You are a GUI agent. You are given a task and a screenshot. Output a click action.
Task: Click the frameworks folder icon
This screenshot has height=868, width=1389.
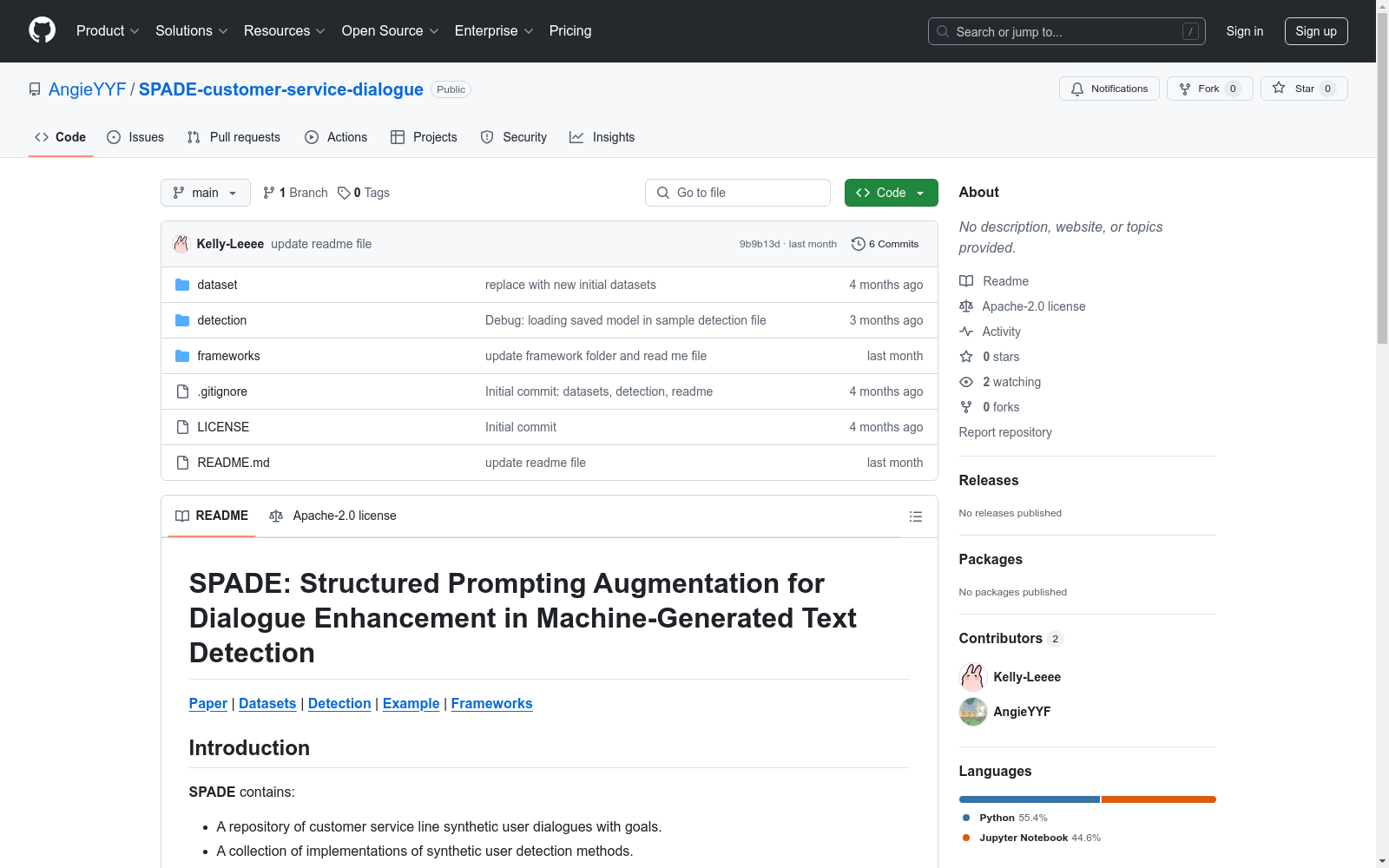coord(182,356)
